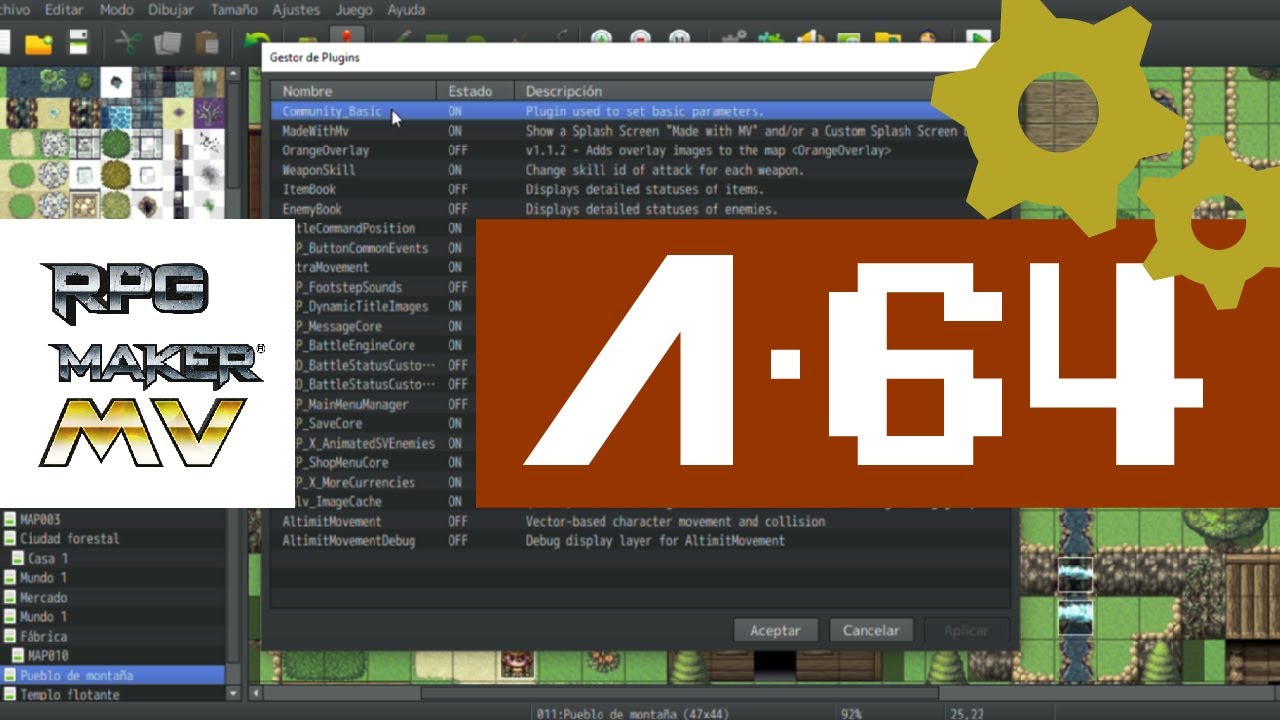Click the Plugin Manager puzzle icon
1280x720 pixels.
coord(771,39)
